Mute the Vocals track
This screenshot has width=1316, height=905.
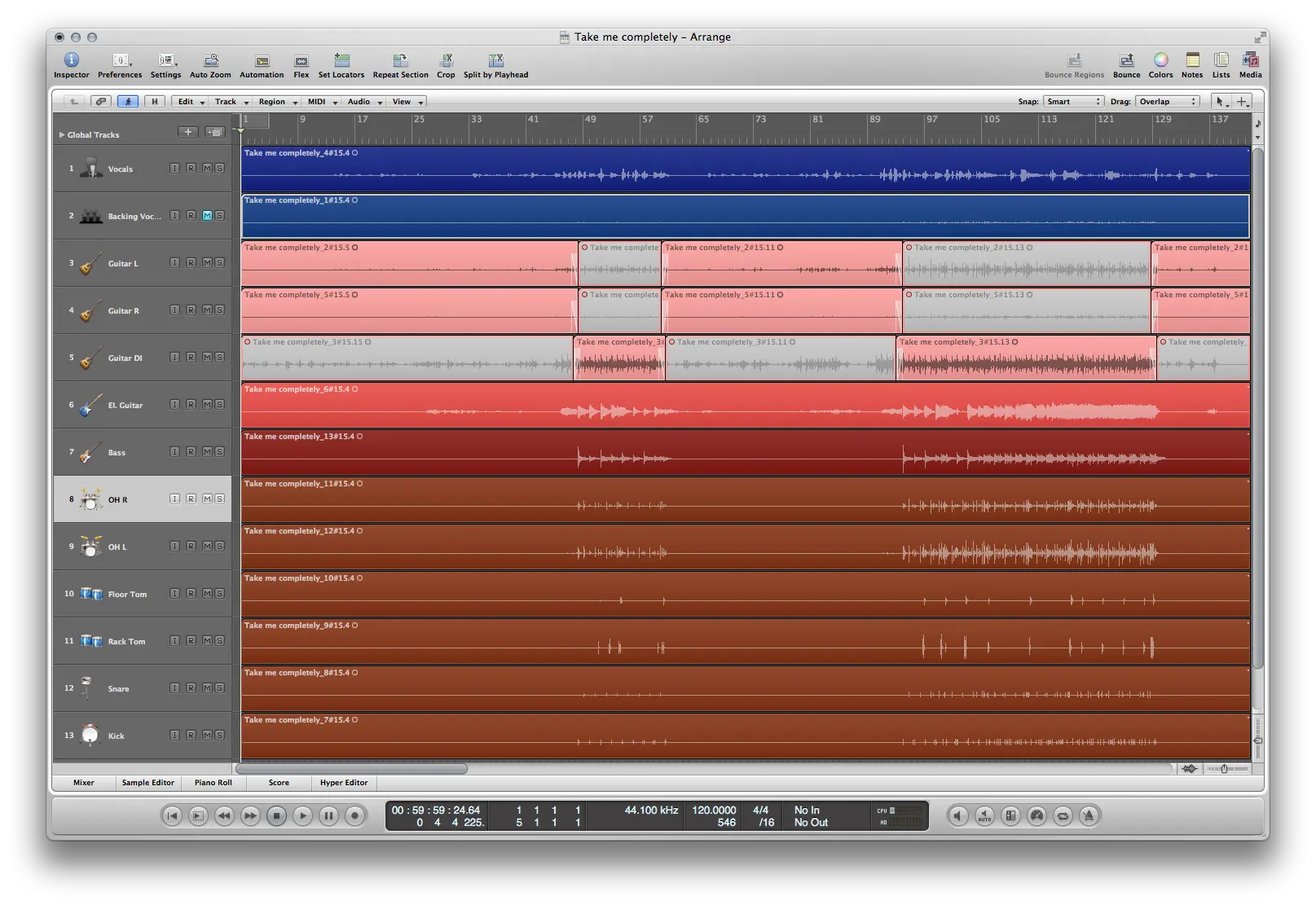point(207,169)
